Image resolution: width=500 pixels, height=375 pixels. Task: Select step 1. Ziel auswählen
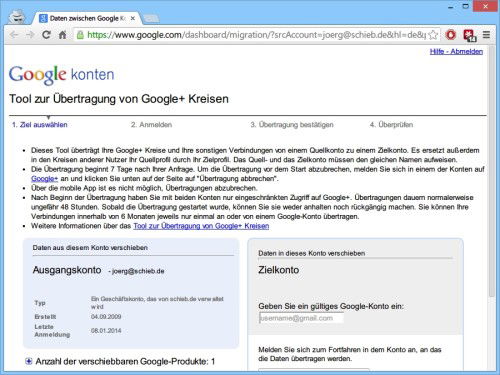40,125
